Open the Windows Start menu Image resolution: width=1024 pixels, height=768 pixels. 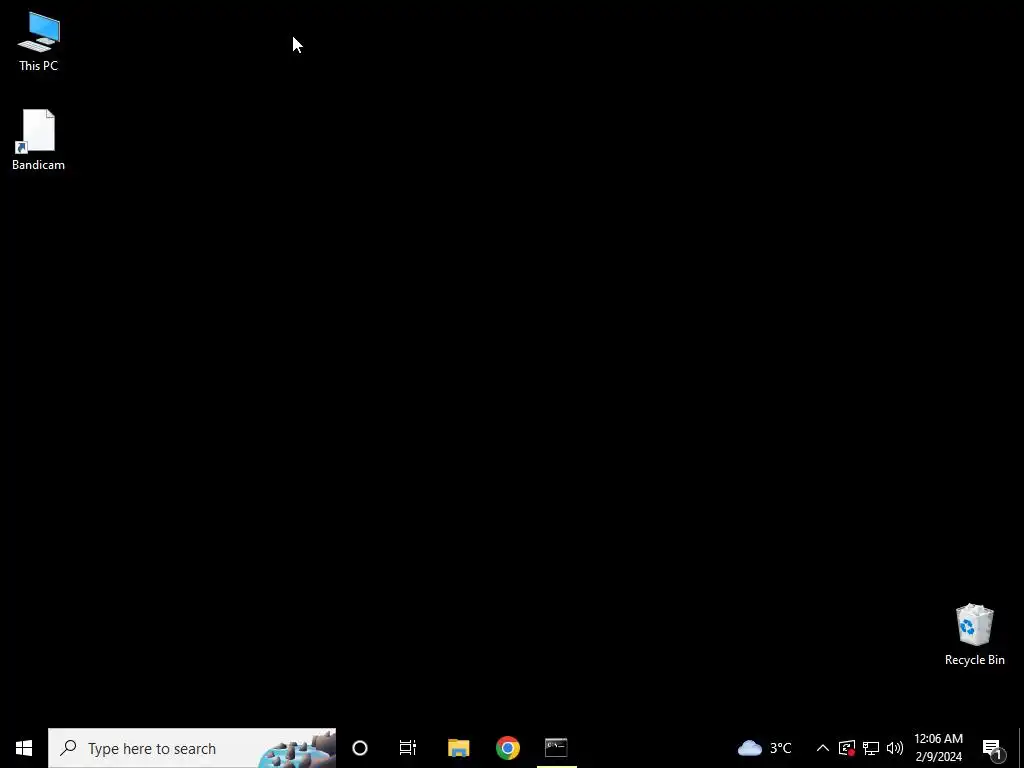24,748
